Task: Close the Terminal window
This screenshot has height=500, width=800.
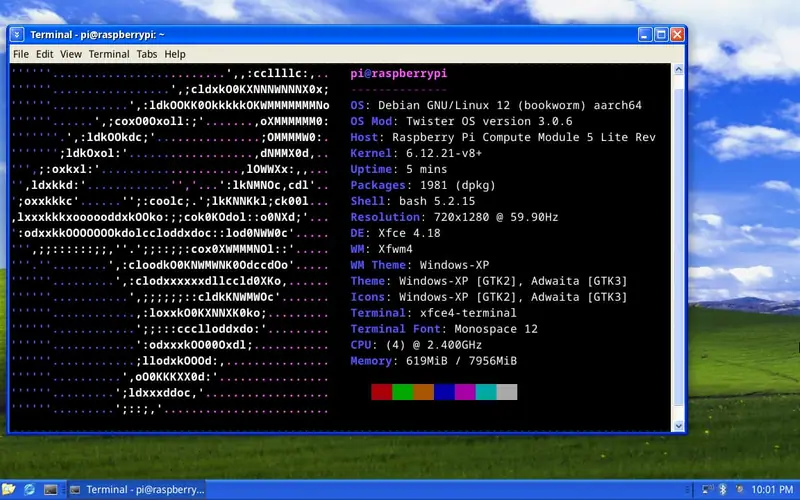Action: pos(677,35)
